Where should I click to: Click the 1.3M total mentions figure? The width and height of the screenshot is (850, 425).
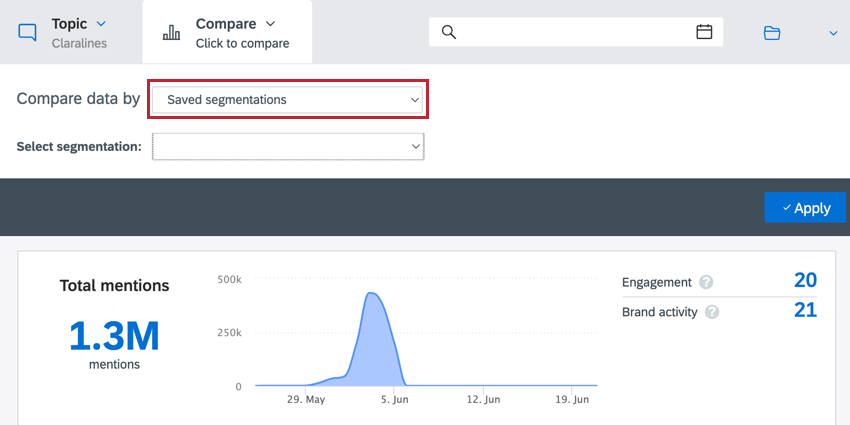[x=114, y=337]
